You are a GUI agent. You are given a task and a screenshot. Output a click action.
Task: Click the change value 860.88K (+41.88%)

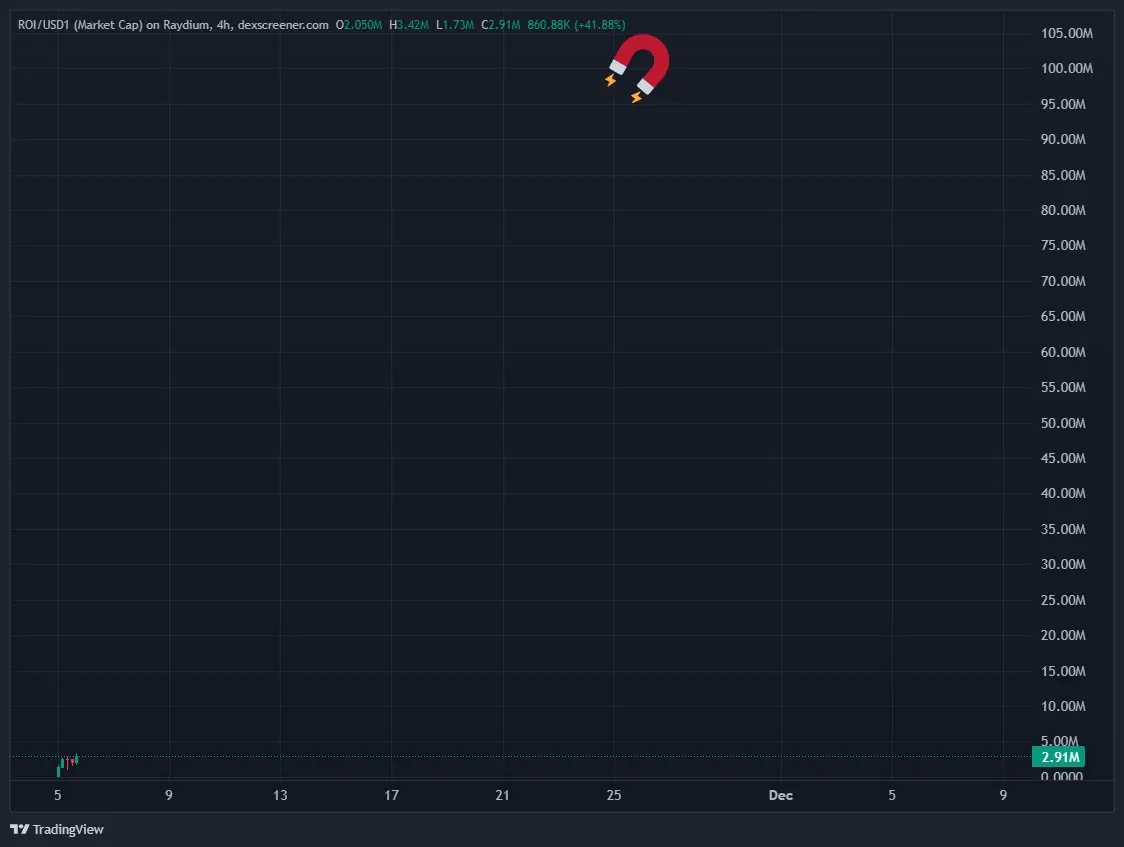pyautogui.click(x=576, y=25)
